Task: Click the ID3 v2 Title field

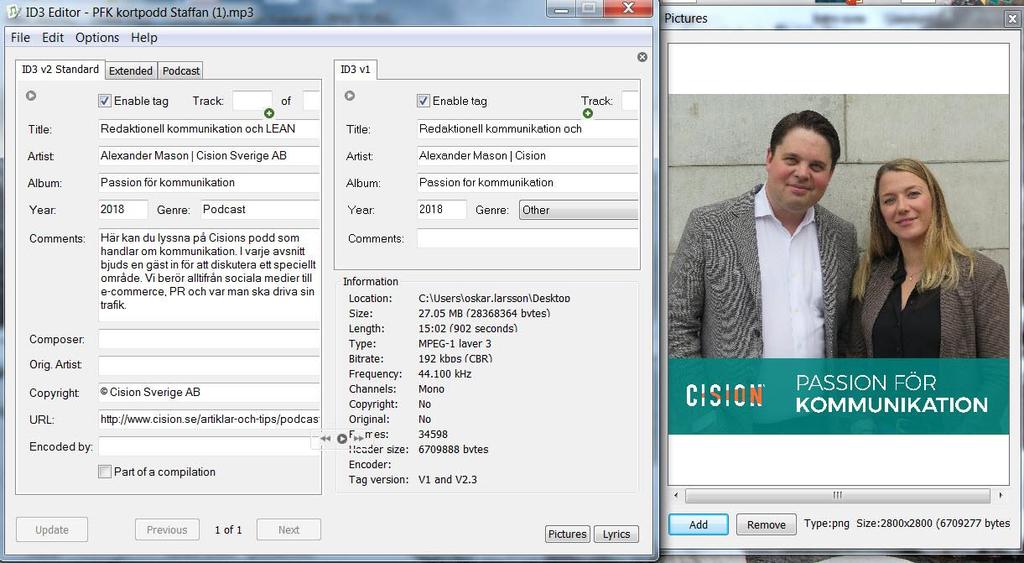Action: (x=209, y=129)
